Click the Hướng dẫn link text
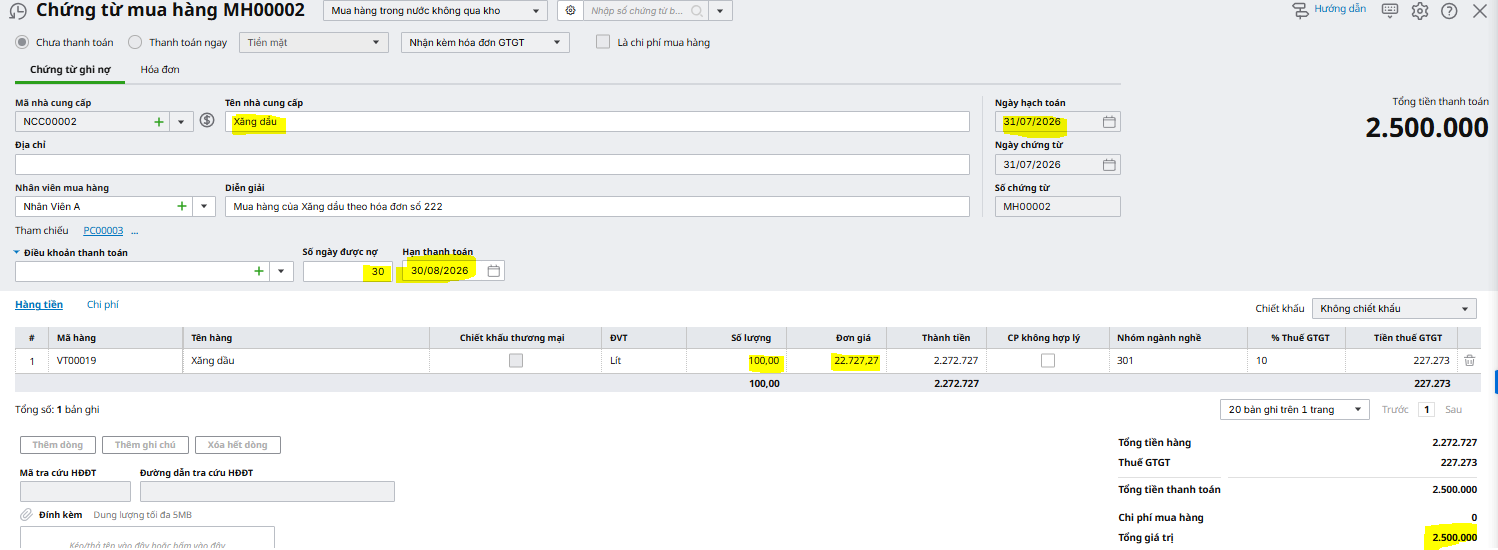 pyautogui.click(x=1340, y=9)
